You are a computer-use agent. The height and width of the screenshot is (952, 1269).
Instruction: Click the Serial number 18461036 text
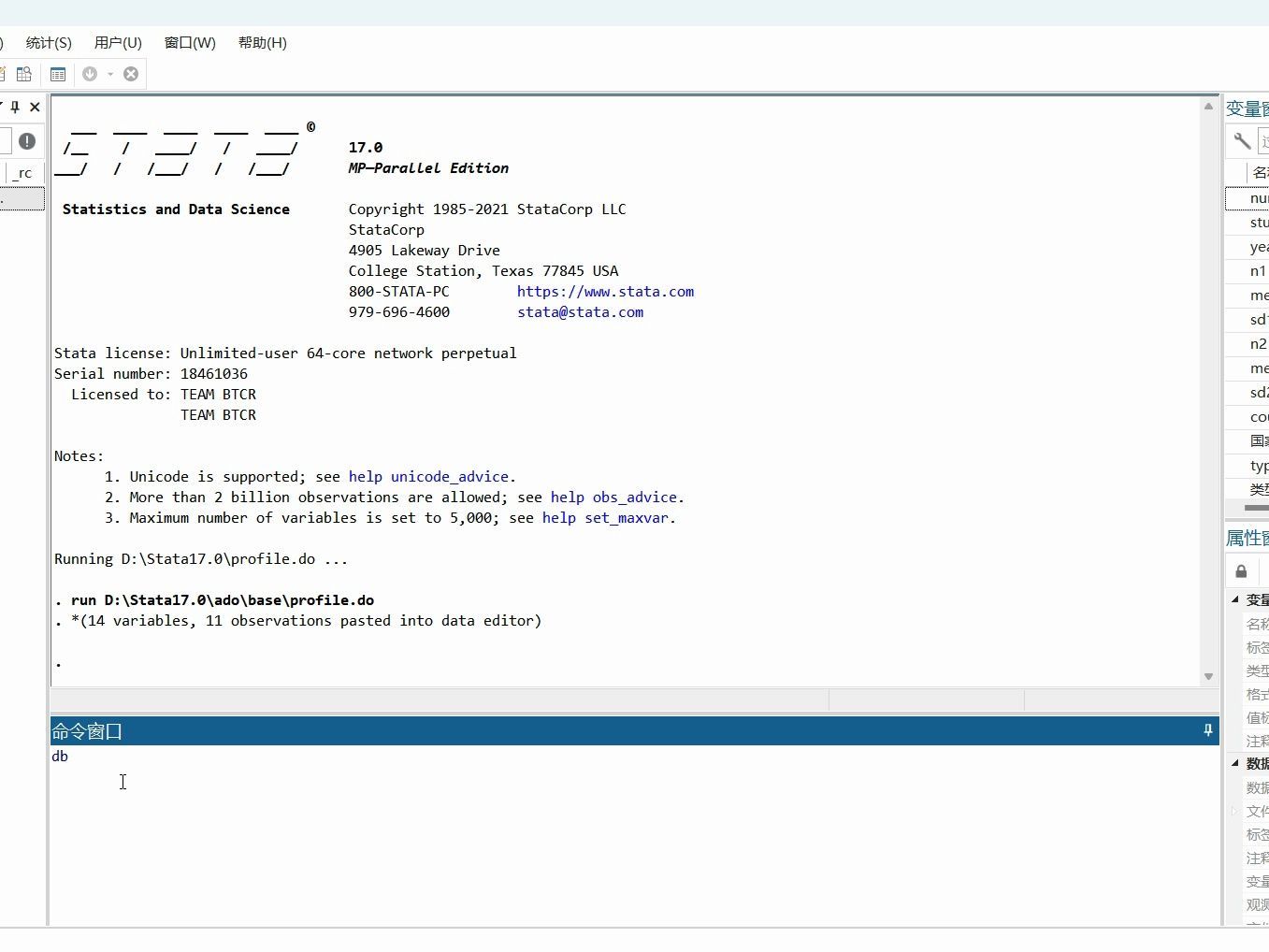click(151, 374)
